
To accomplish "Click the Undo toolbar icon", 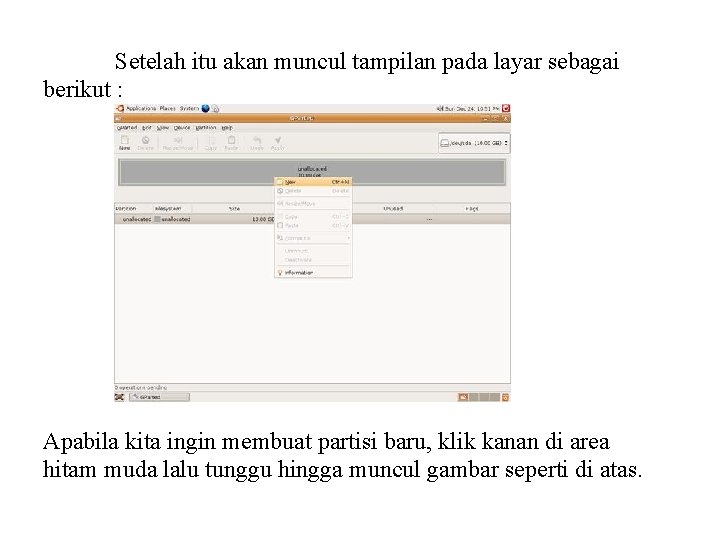I will pos(257,142).
